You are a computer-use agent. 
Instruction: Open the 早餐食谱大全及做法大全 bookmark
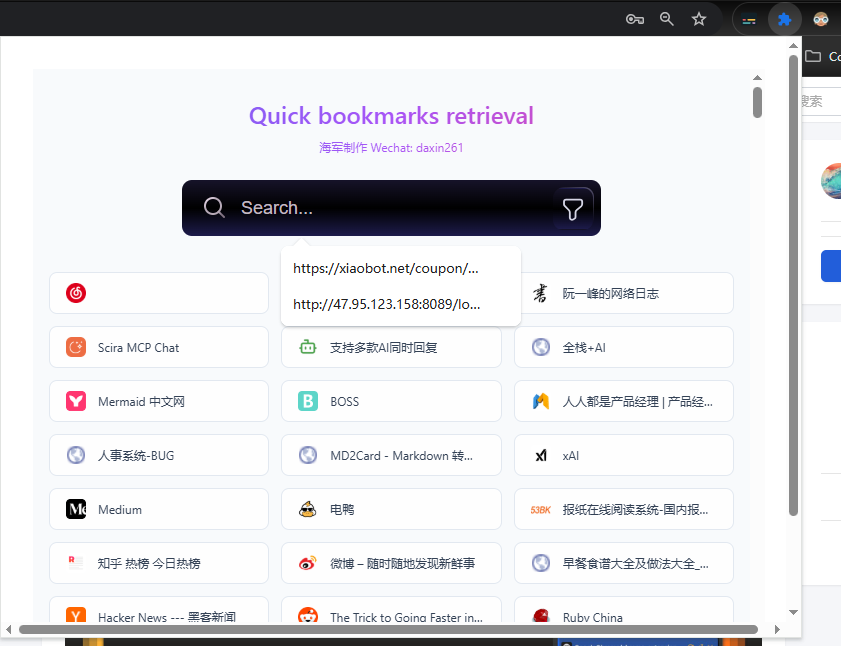click(x=623, y=563)
